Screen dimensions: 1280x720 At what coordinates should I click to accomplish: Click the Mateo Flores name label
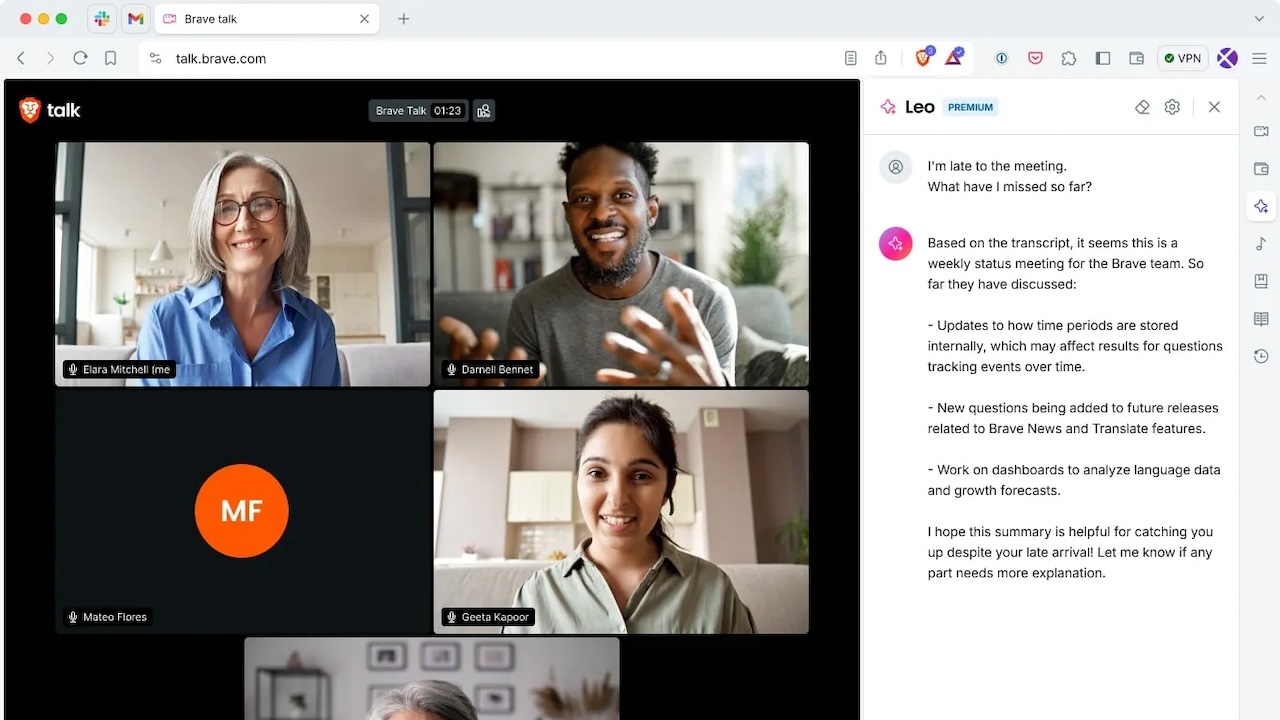[x=107, y=618]
